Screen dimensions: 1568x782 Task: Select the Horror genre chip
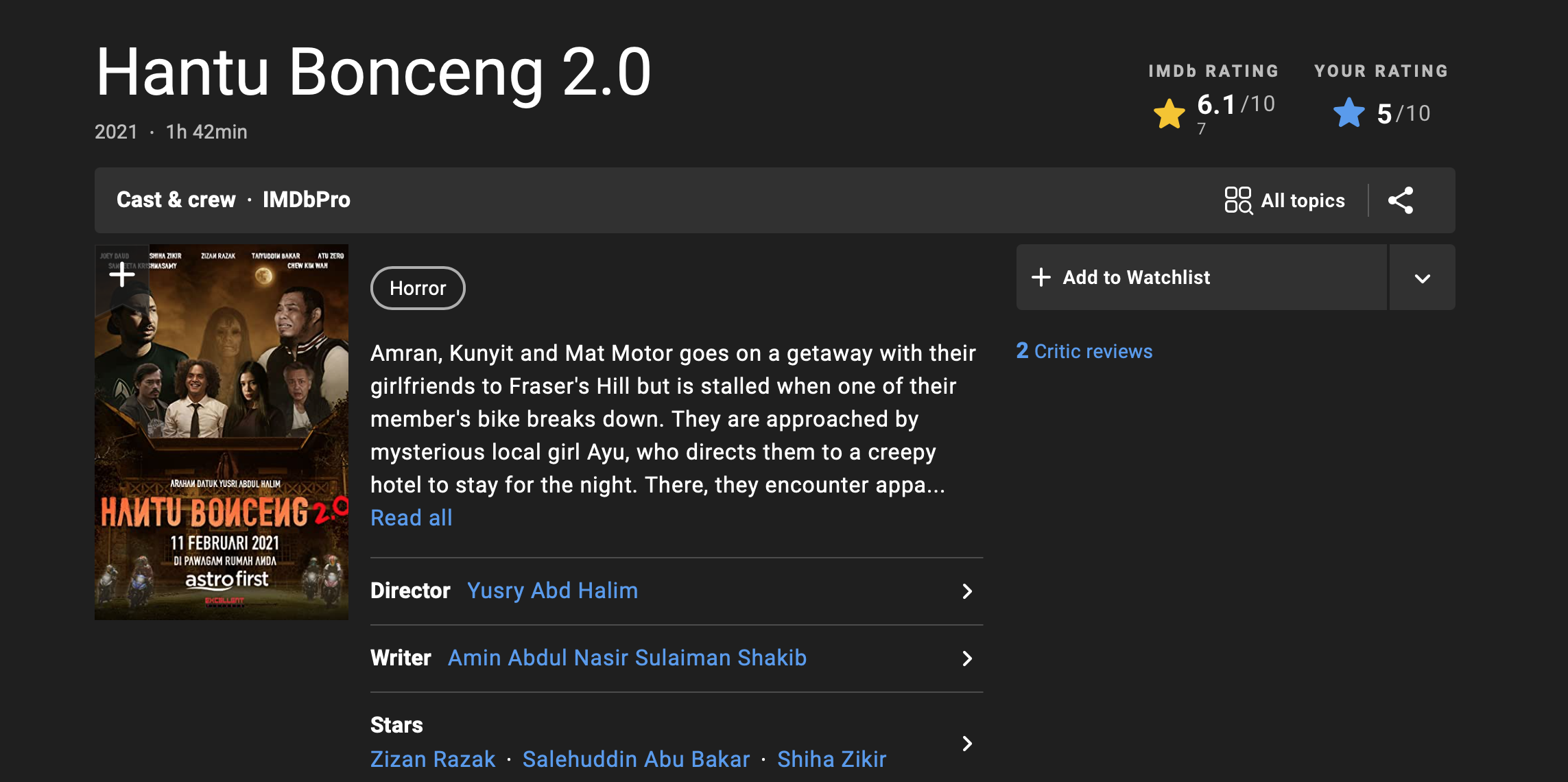[418, 288]
